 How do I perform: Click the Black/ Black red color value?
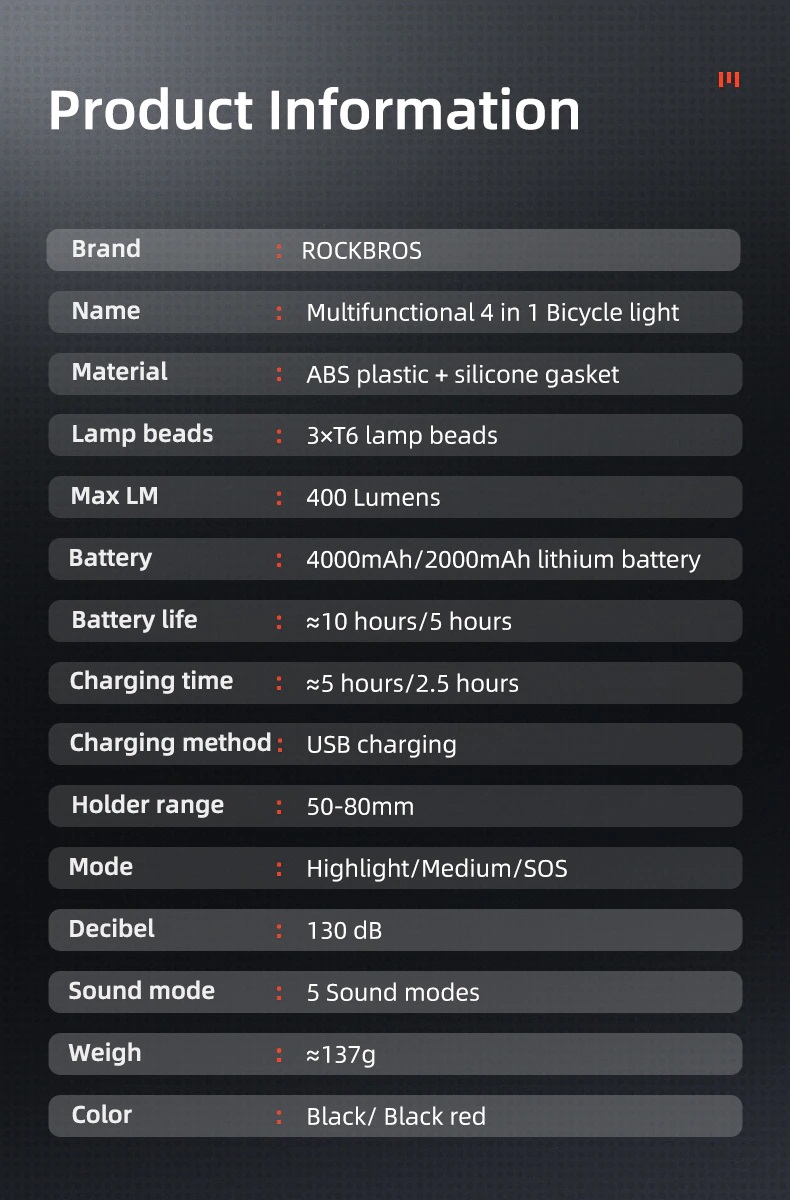tap(395, 1117)
